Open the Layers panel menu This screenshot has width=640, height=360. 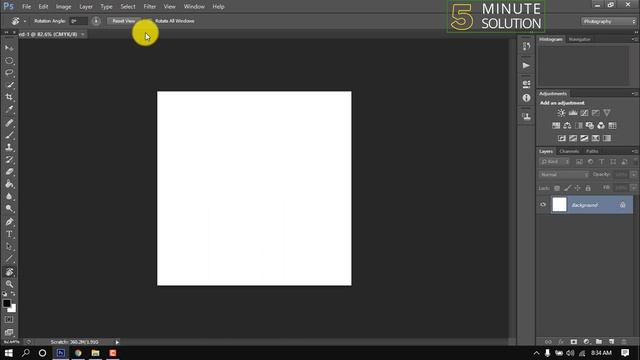point(634,151)
